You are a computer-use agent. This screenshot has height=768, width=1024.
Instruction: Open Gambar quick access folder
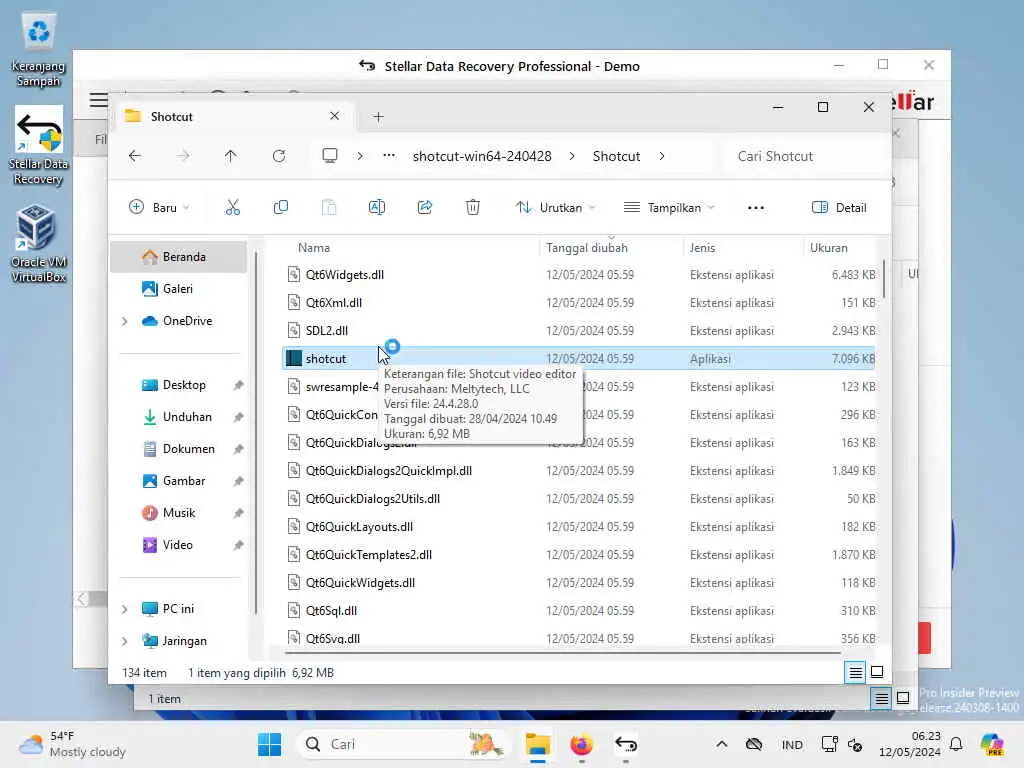pos(178,481)
